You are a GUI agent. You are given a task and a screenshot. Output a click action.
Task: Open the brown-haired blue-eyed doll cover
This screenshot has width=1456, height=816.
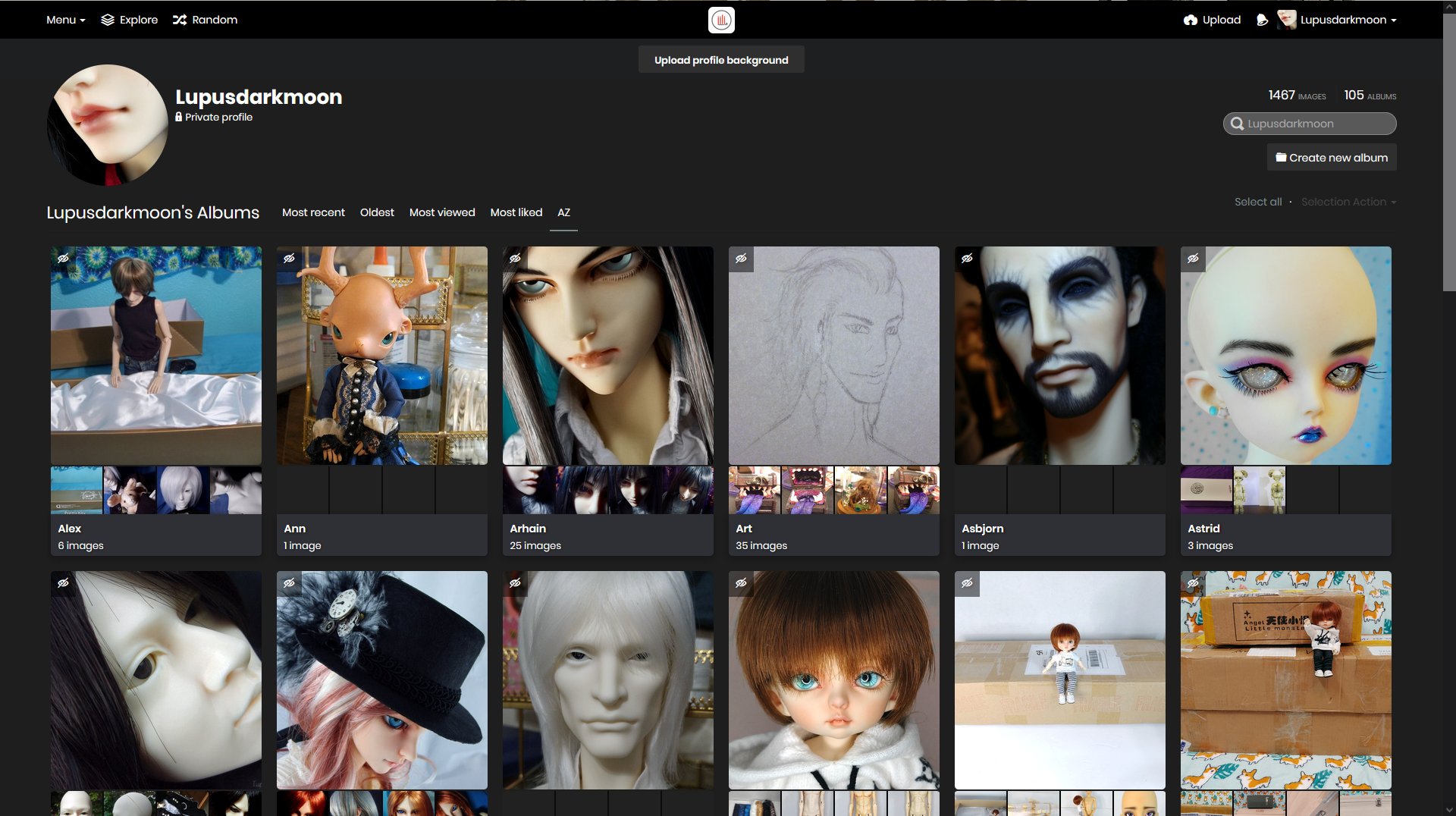pos(834,680)
